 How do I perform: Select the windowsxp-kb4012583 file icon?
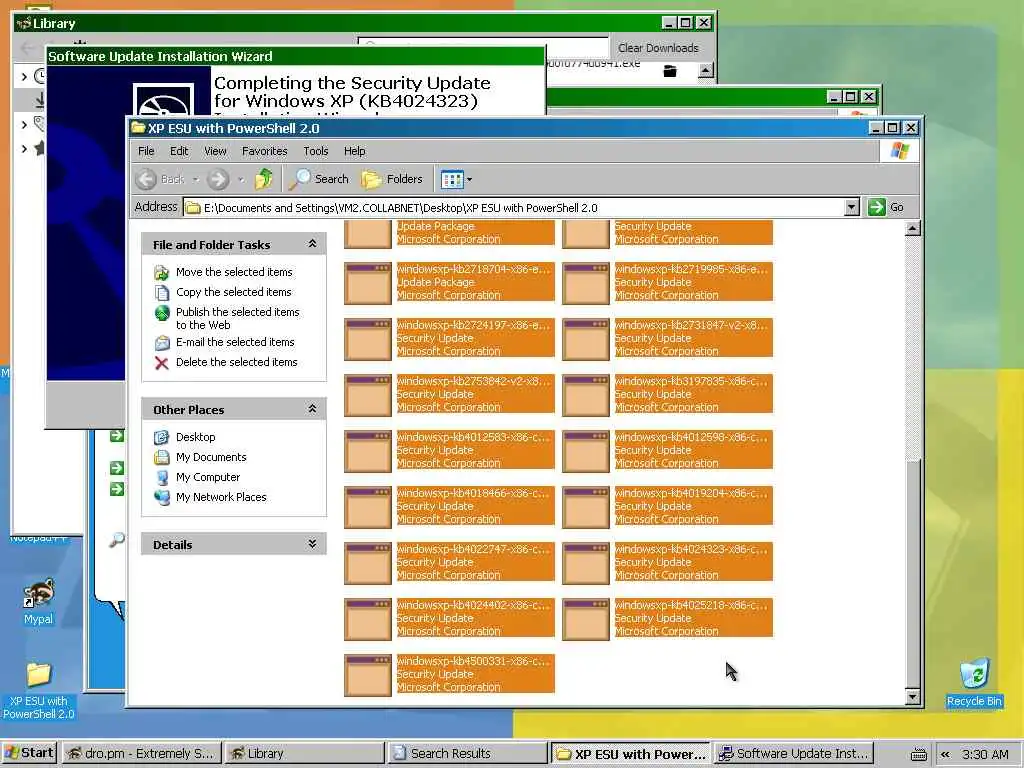tap(368, 451)
